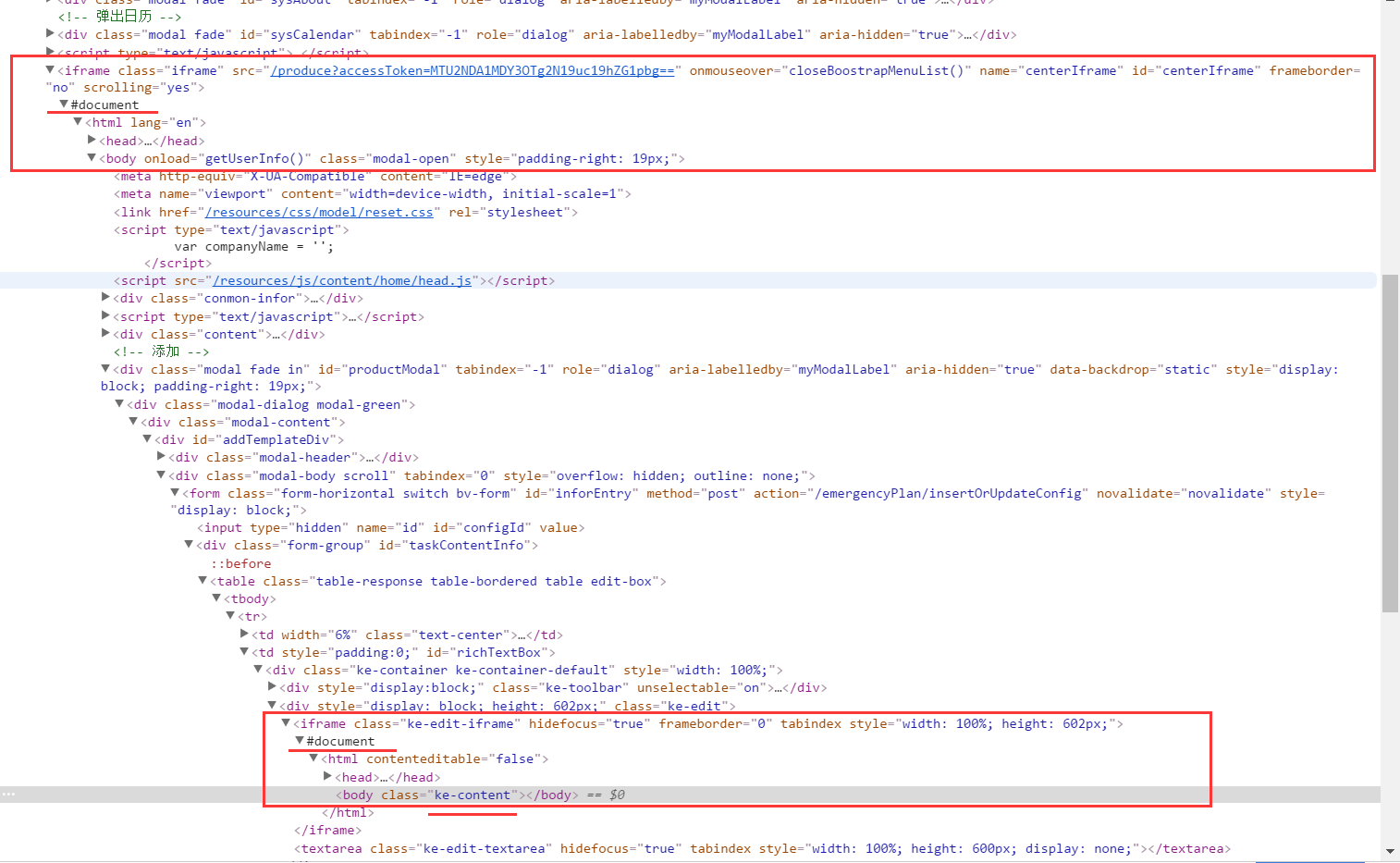The height and width of the screenshot is (863, 1400).
Task: Collapse the tr node
Action: coord(230,615)
